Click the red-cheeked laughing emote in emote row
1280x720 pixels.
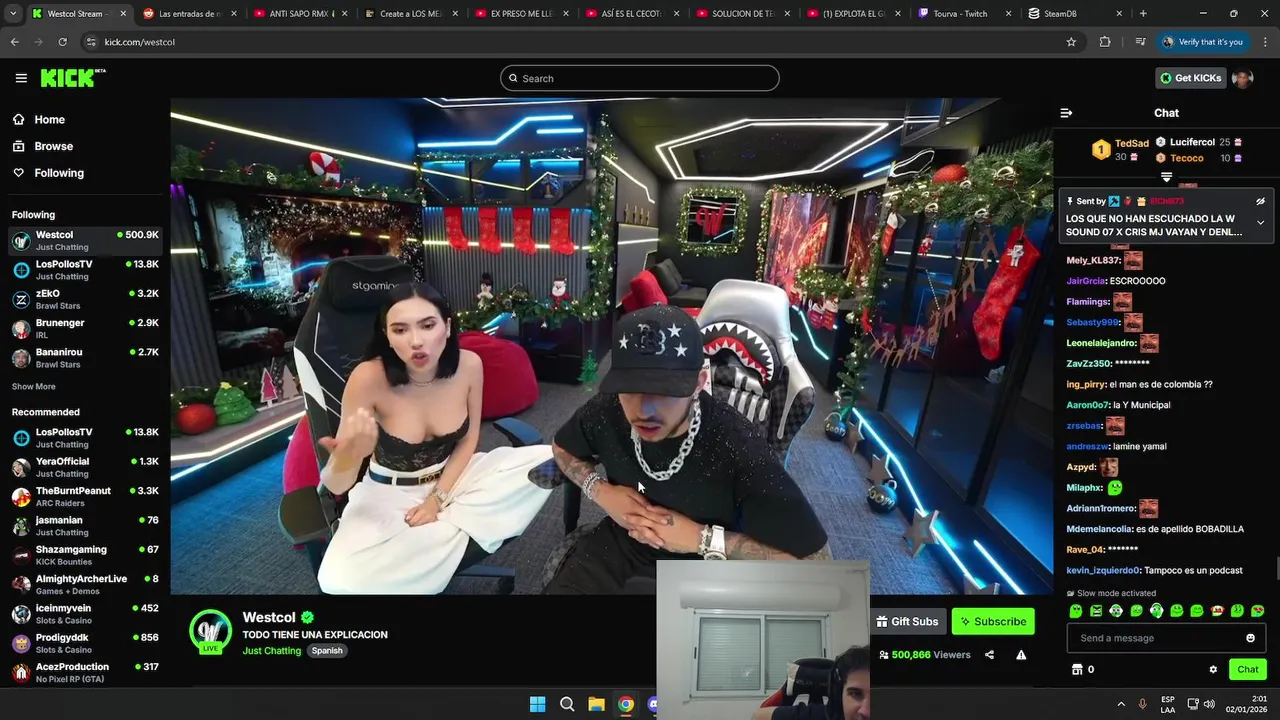coord(1217,611)
